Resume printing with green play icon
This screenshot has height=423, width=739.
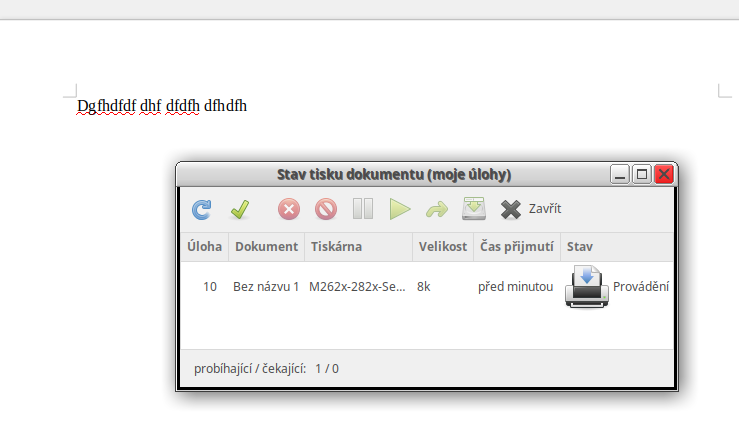[400, 209]
